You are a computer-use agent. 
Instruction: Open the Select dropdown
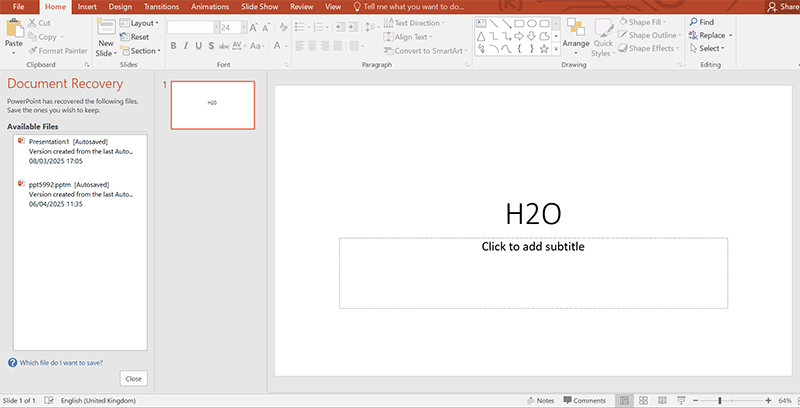coord(707,48)
